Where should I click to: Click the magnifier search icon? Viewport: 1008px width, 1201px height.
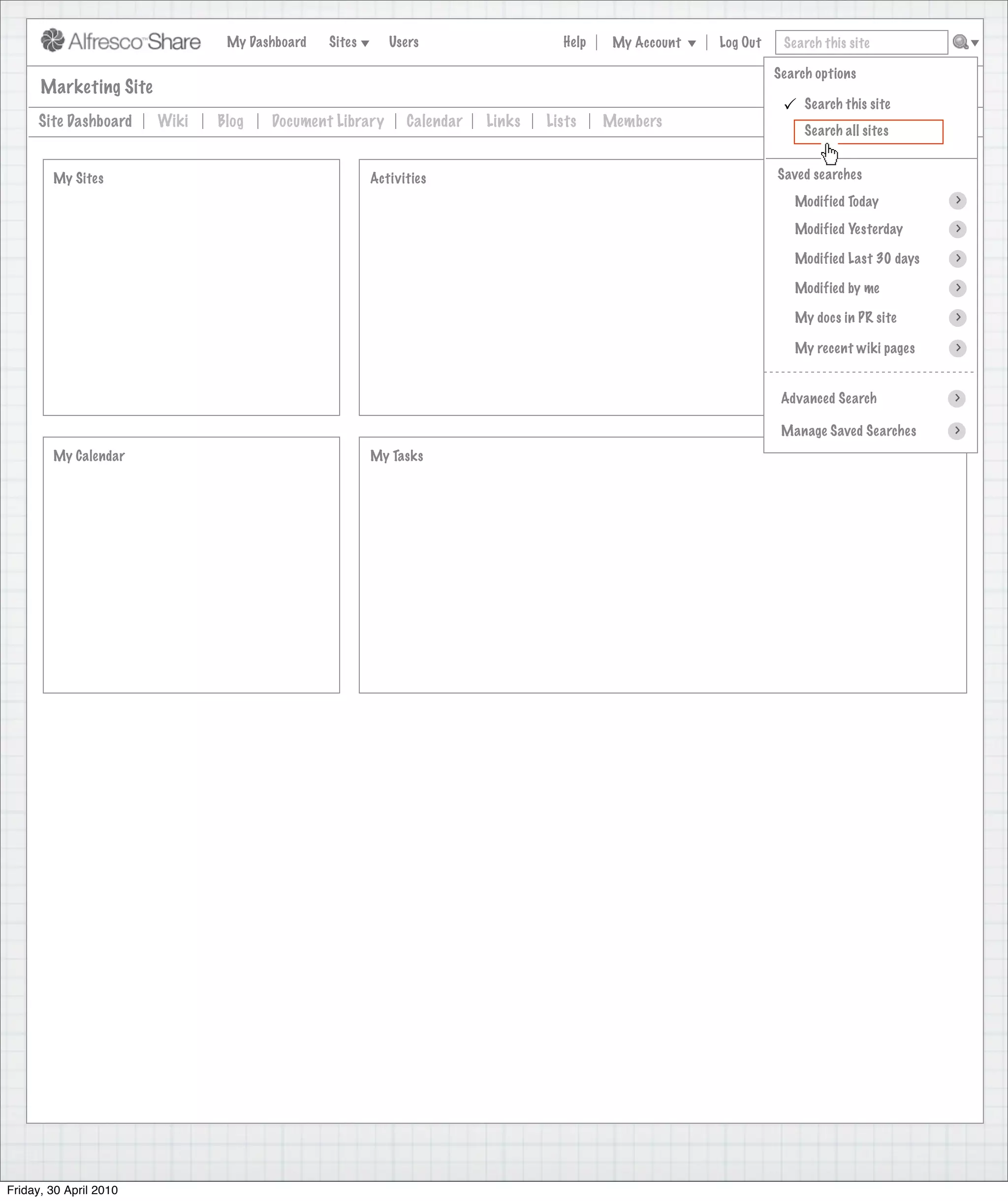[x=960, y=42]
